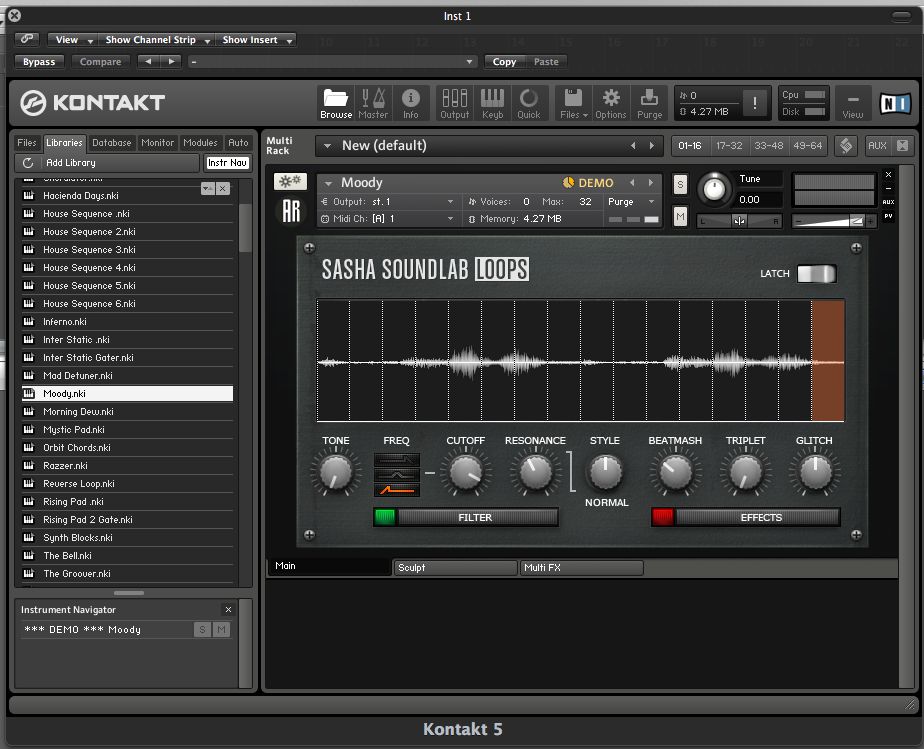Toggle the red EFFECTS power light
The image size is (924, 749).
click(x=662, y=517)
